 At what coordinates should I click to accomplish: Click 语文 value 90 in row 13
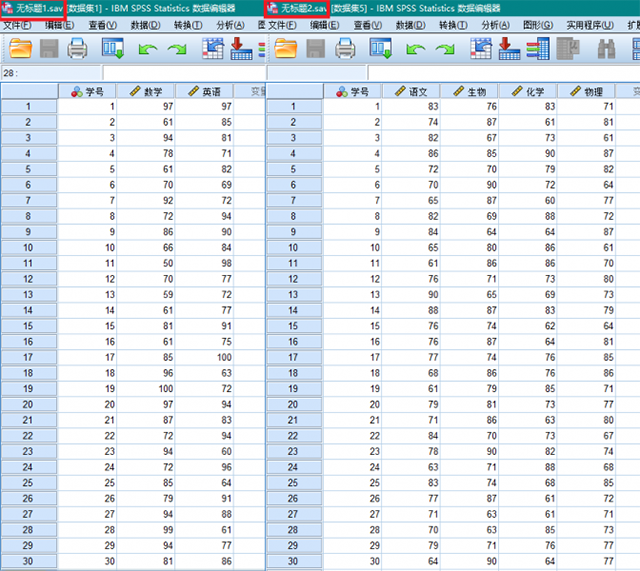(x=411, y=295)
